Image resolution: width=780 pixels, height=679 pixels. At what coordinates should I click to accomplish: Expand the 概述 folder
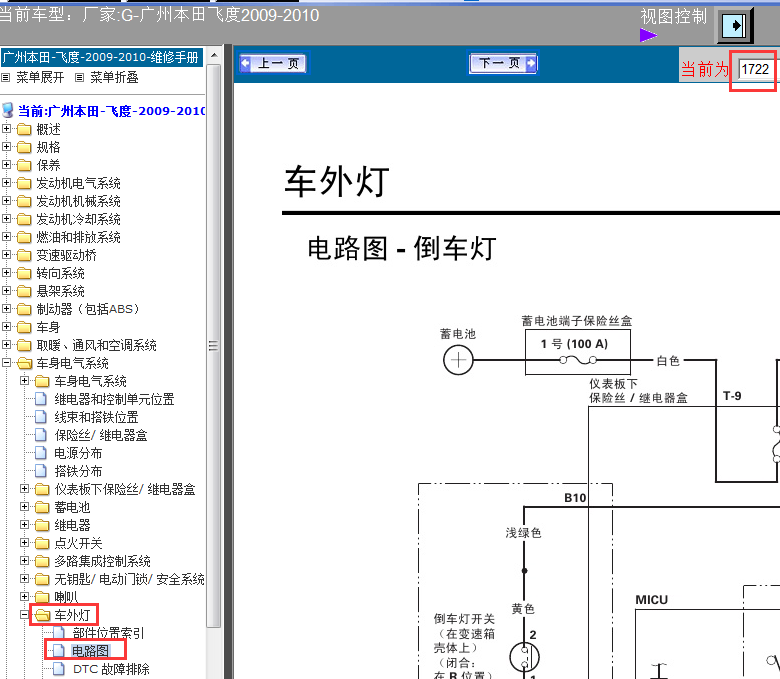[6, 129]
